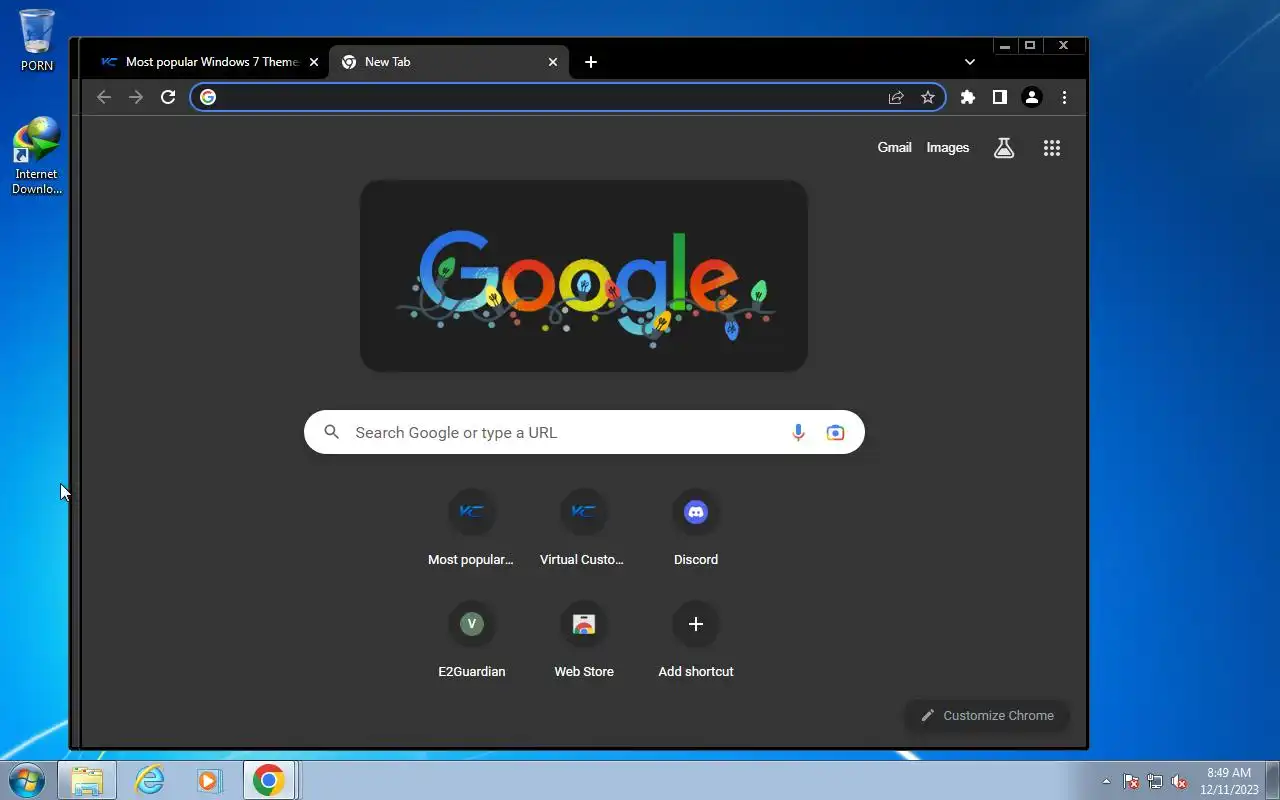
Task: Launch Internet Explorer from the taskbar
Action: coord(150,781)
